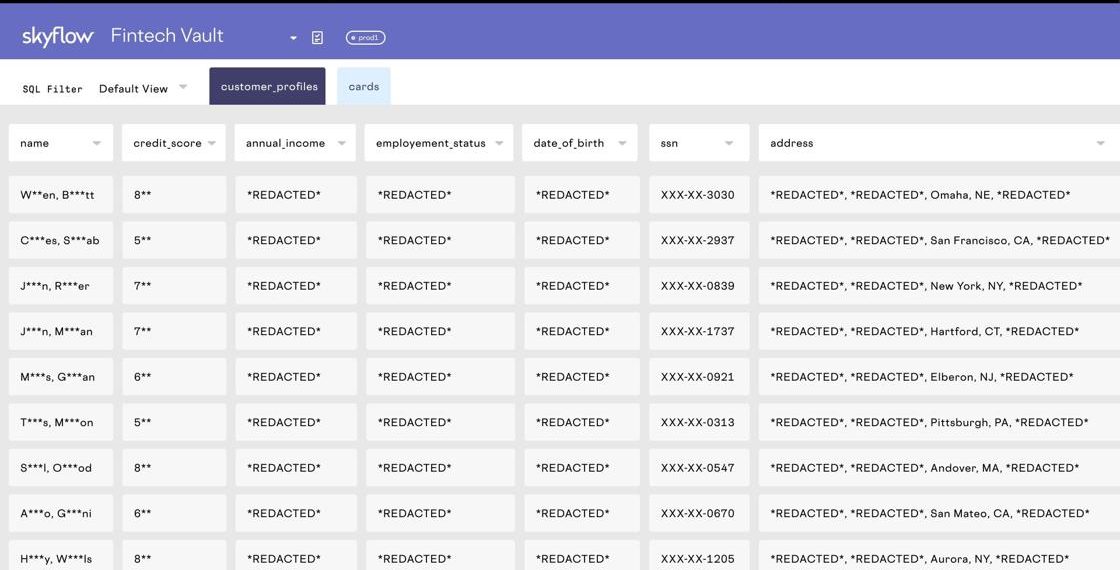Image resolution: width=1120 pixels, height=570 pixels.
Task: Select the name cell S***l, O***od
Action: tap(61, 468)
